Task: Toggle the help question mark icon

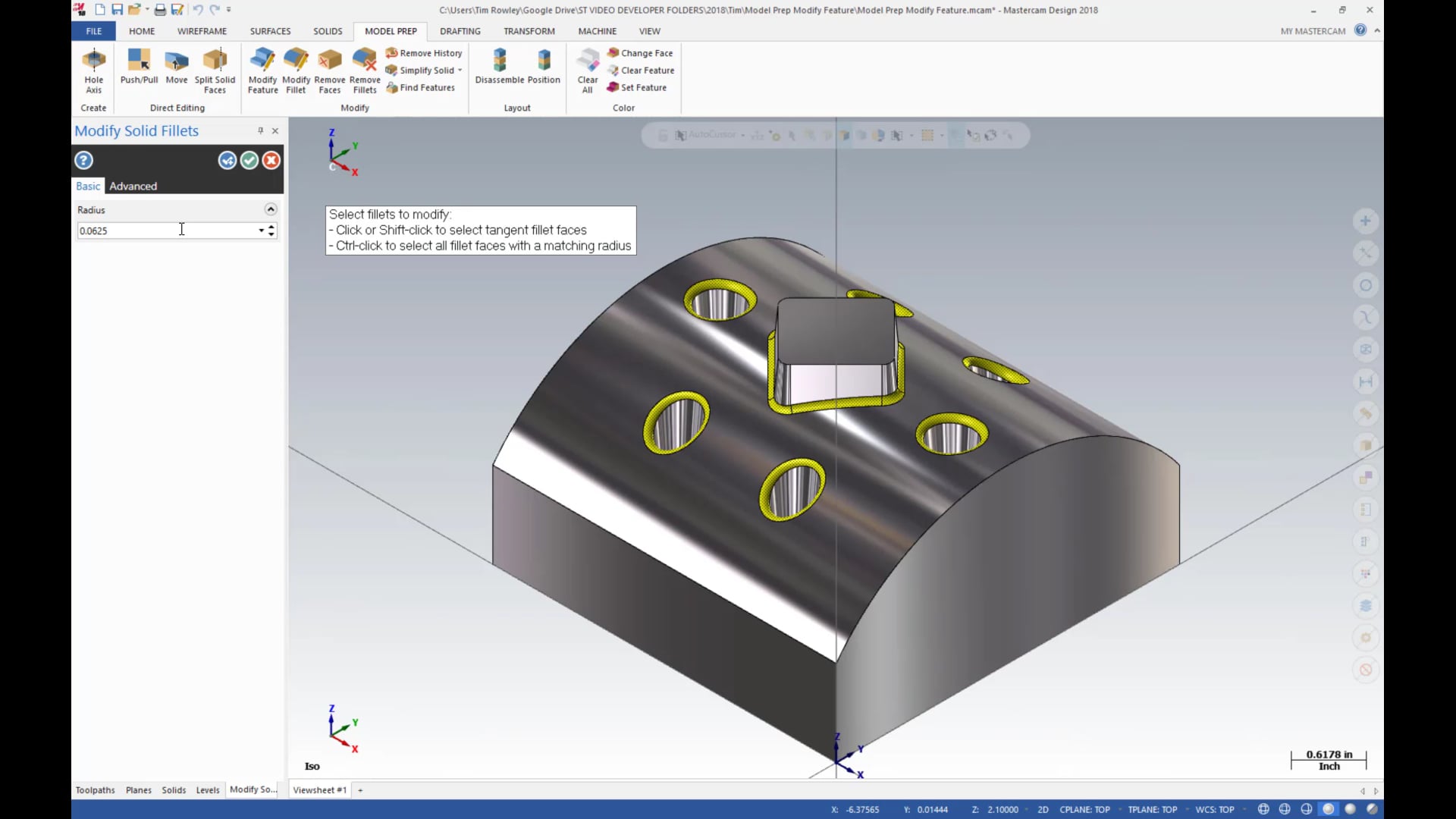Action: click(x=84, y=160)
